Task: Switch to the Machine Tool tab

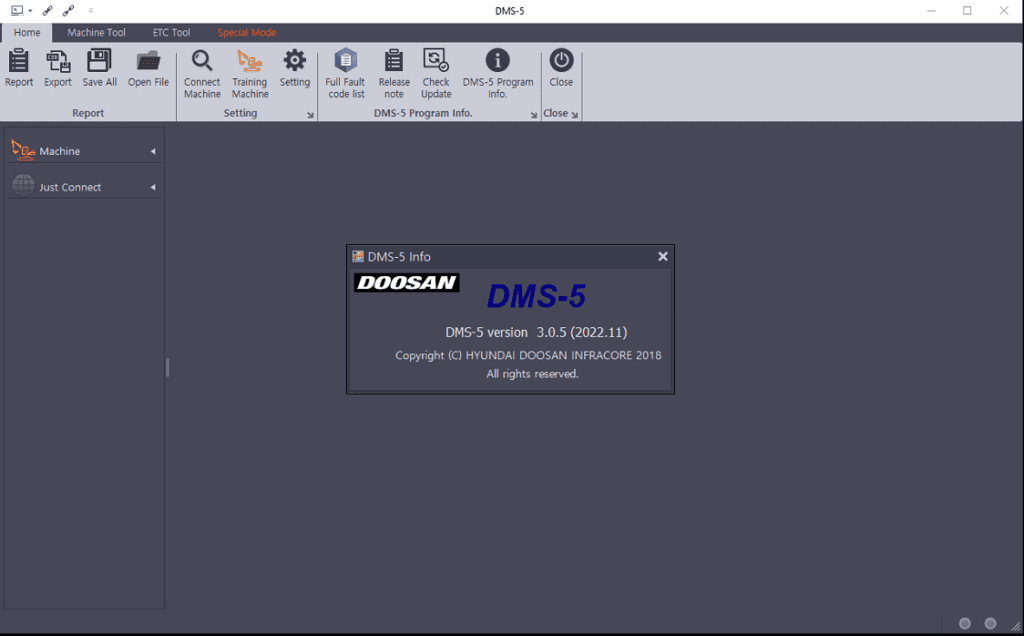Action: click(x=96, y=33)
